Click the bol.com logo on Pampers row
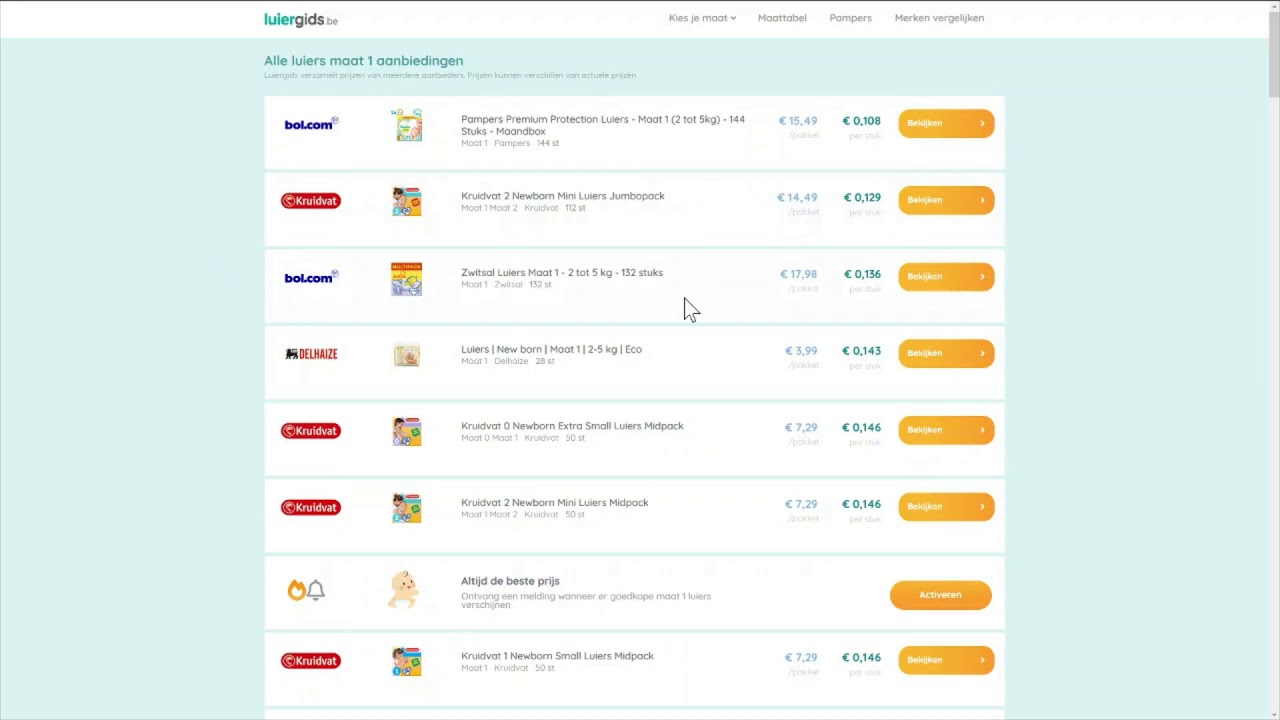Image resolution: width=1280 pixels, height=720 pixels. point(311,124)
